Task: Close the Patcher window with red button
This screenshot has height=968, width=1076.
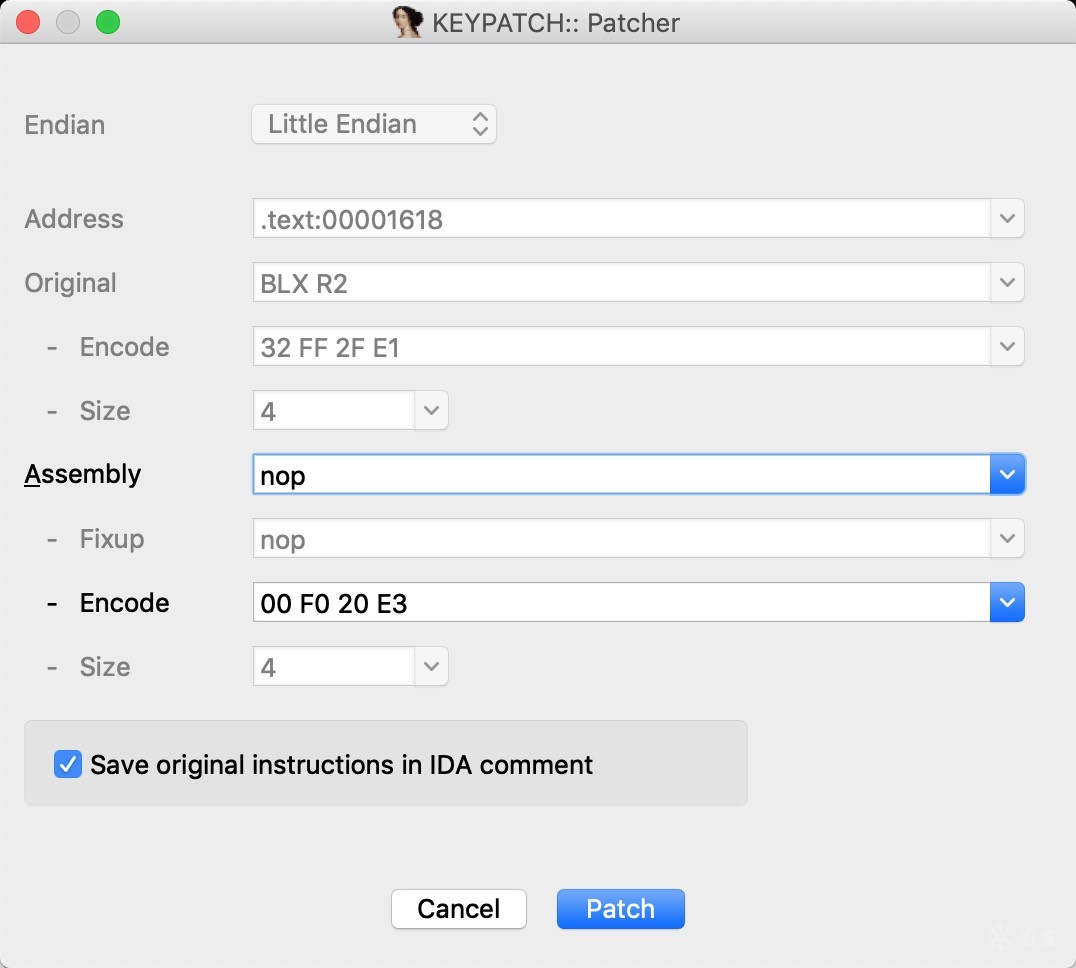Action: (x=28, y=22)
